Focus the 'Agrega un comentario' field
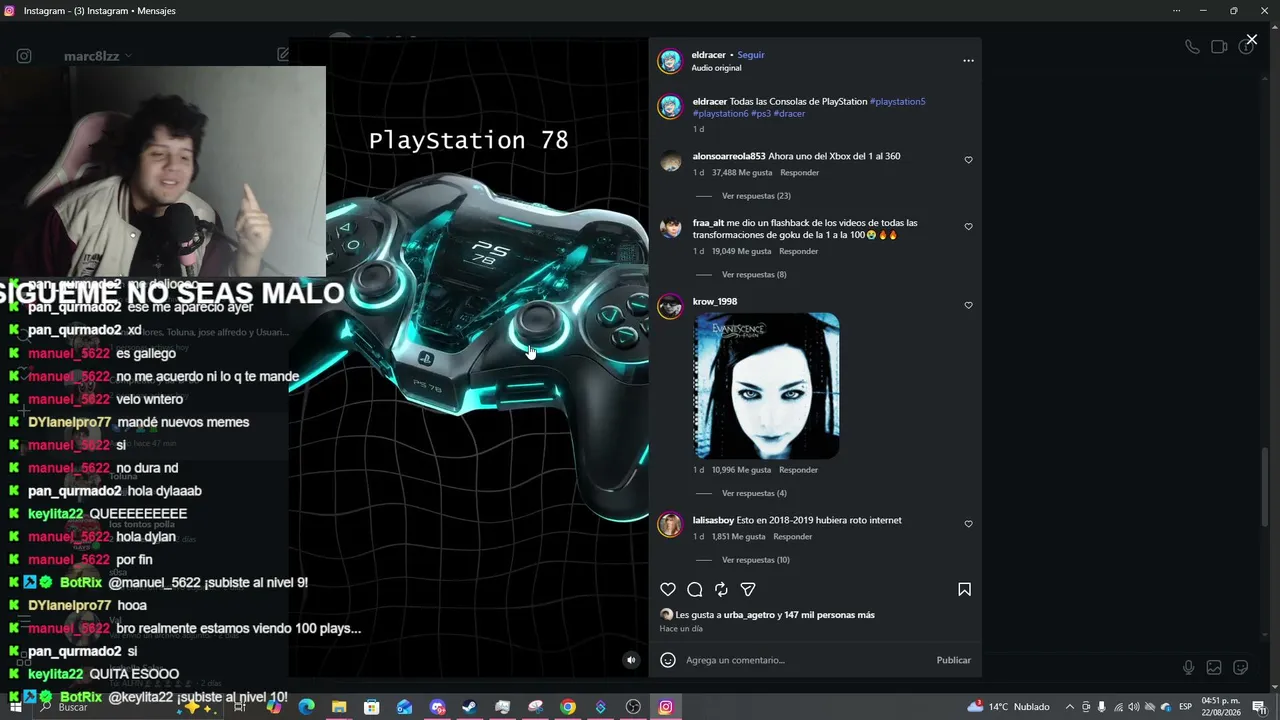This screenshot has height=720, width=1280. click(805, 660)
